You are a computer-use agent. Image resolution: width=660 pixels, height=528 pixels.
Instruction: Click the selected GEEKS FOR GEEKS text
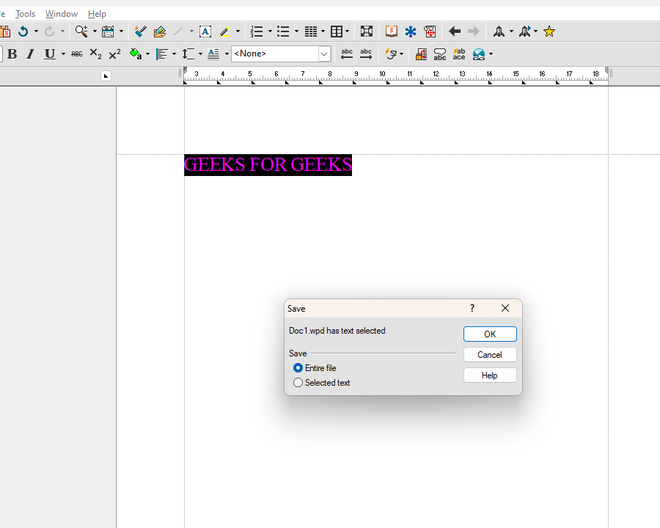tap(268, 165)
